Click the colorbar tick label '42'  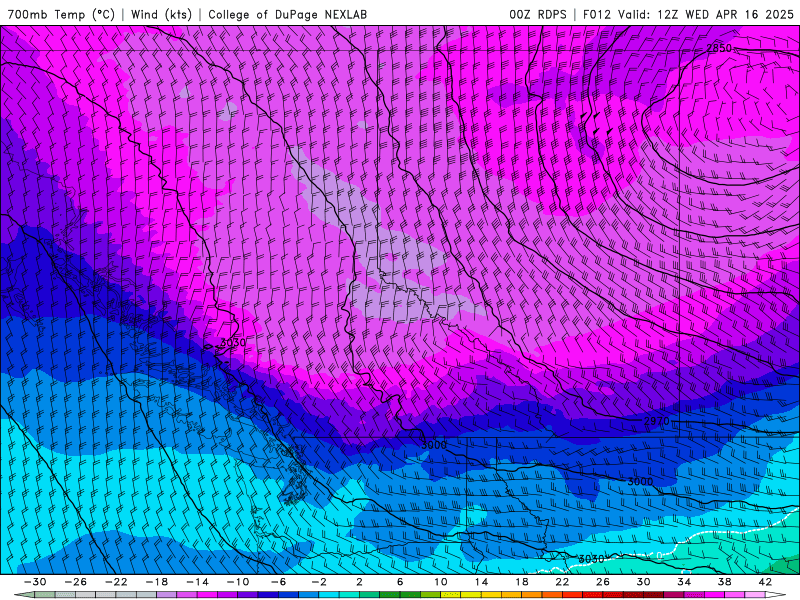tap(765, 582)
